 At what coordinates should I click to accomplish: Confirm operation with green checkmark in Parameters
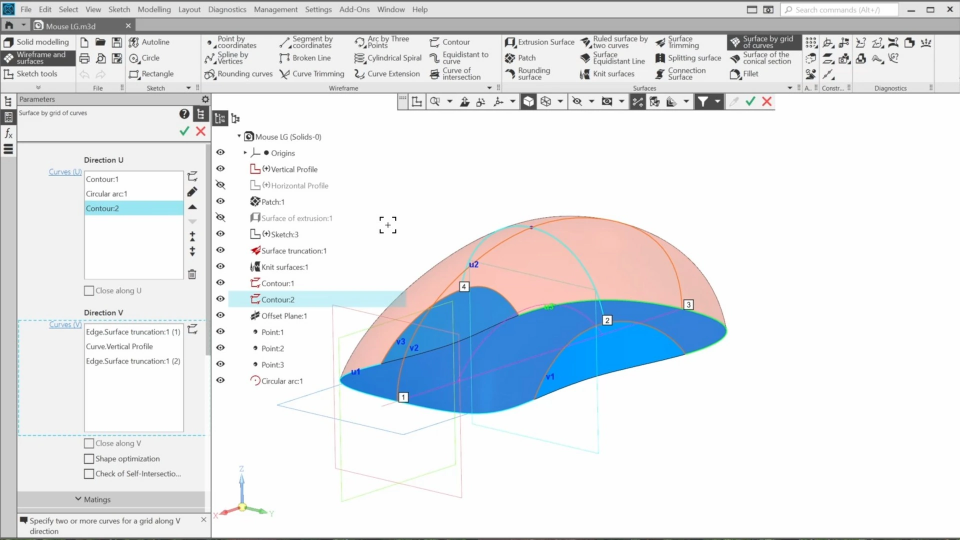(184, 131)
